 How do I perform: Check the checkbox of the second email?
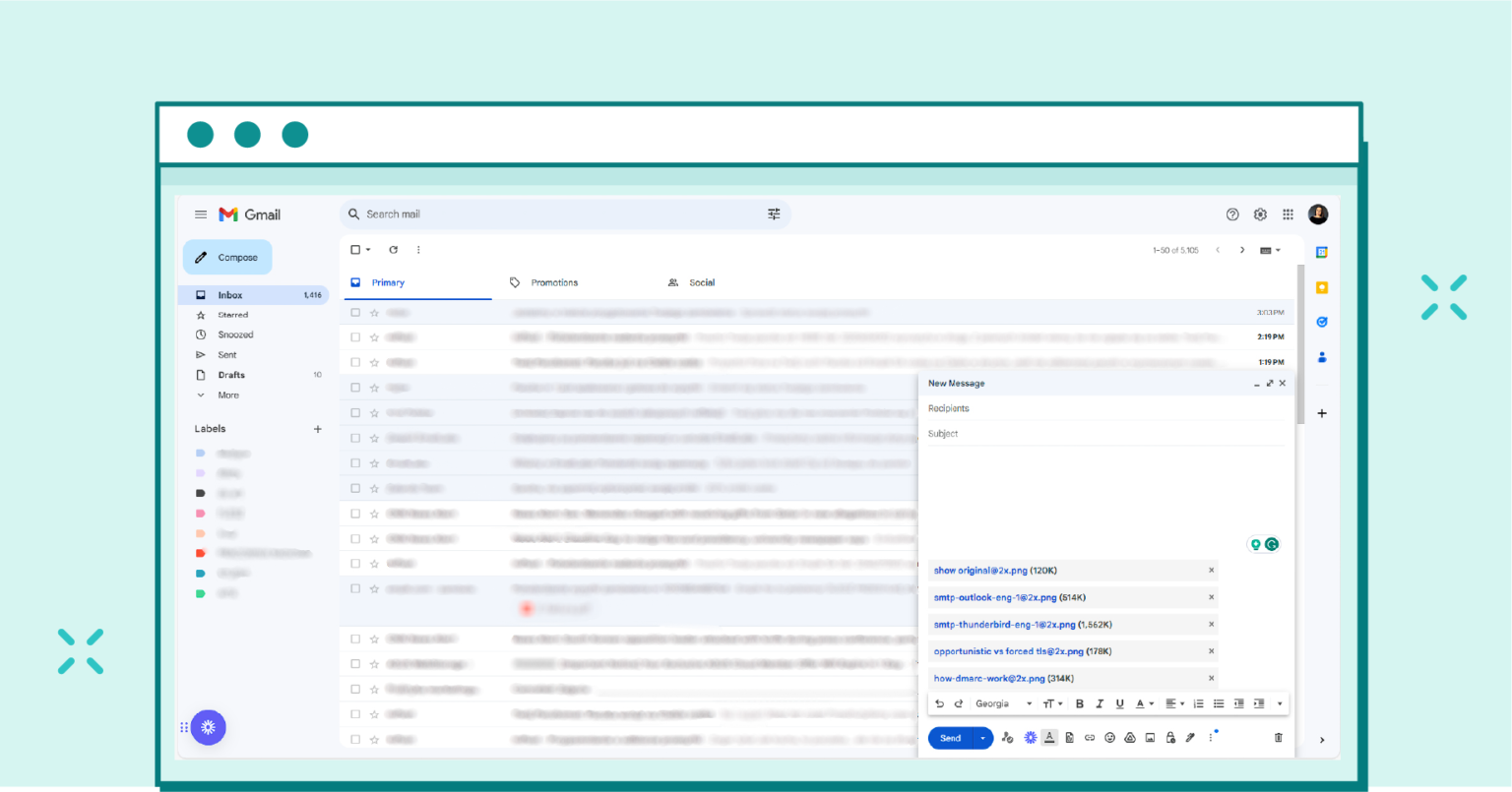[x=355, y=336]
